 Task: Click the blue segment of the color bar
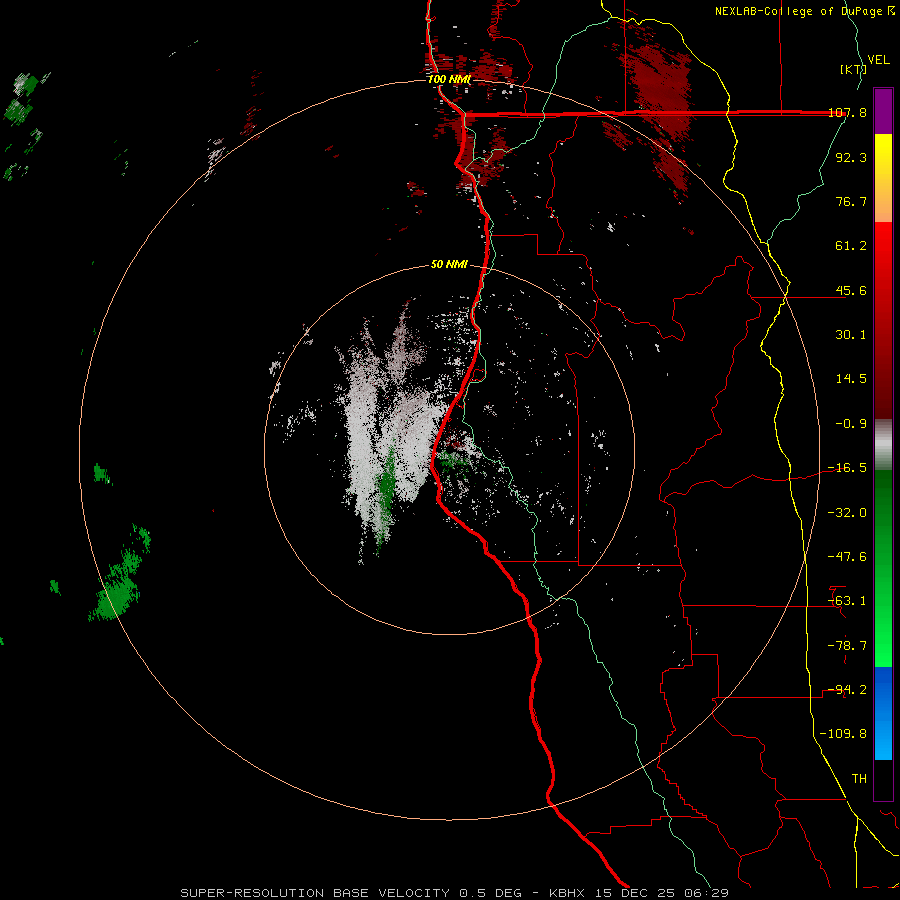click(x=883, y=713)
